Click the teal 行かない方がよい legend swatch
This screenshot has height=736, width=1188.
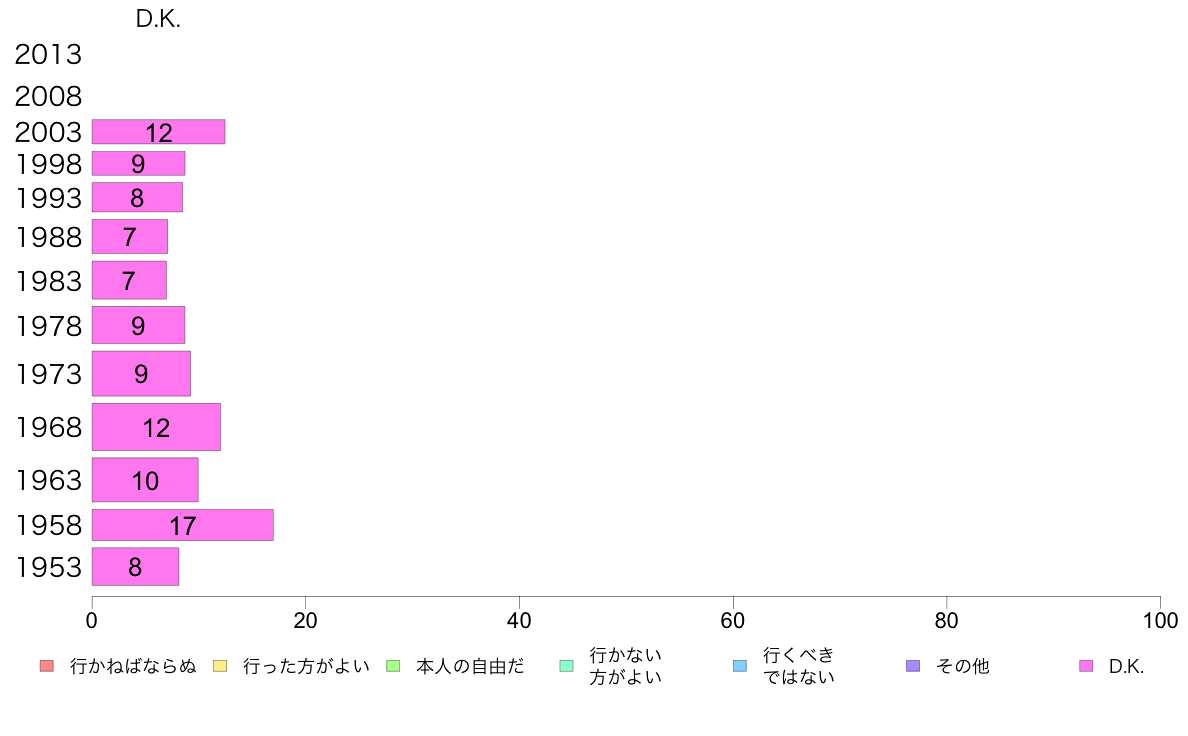(567, 666)
